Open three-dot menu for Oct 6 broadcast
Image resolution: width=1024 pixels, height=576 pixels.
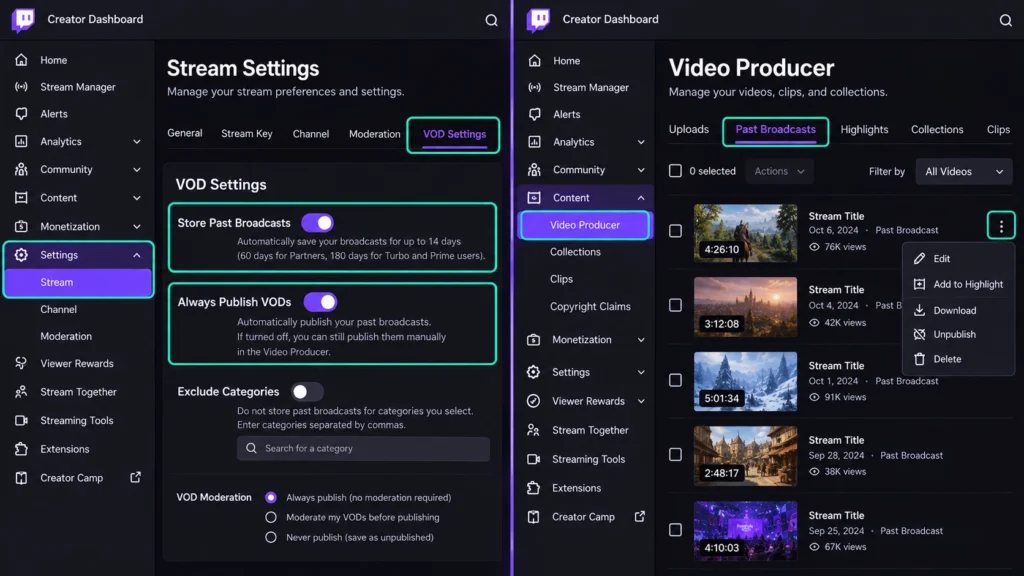(x=1000, y=226)
